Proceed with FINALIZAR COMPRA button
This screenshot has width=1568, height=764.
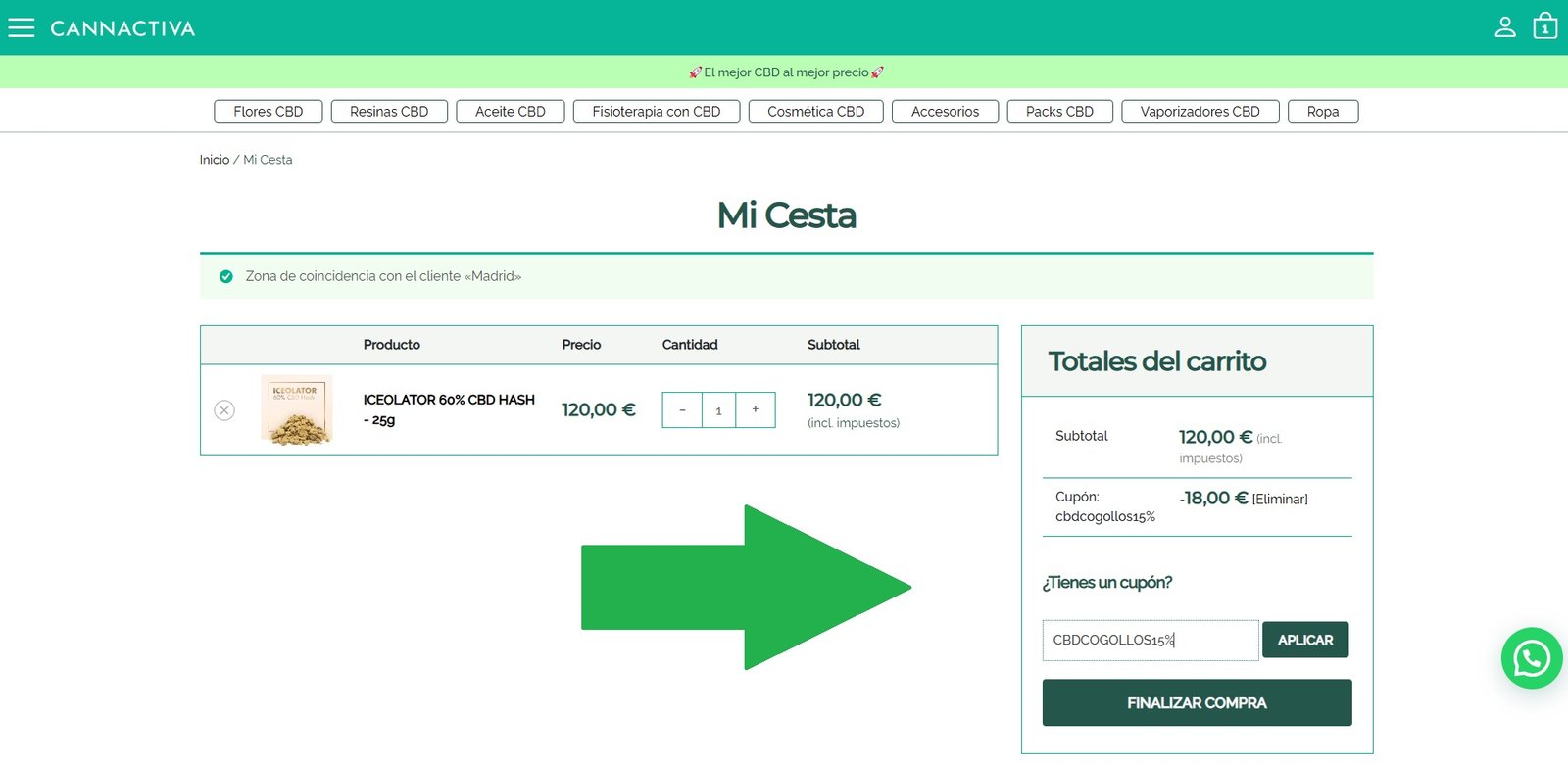tap(1197, 702)
